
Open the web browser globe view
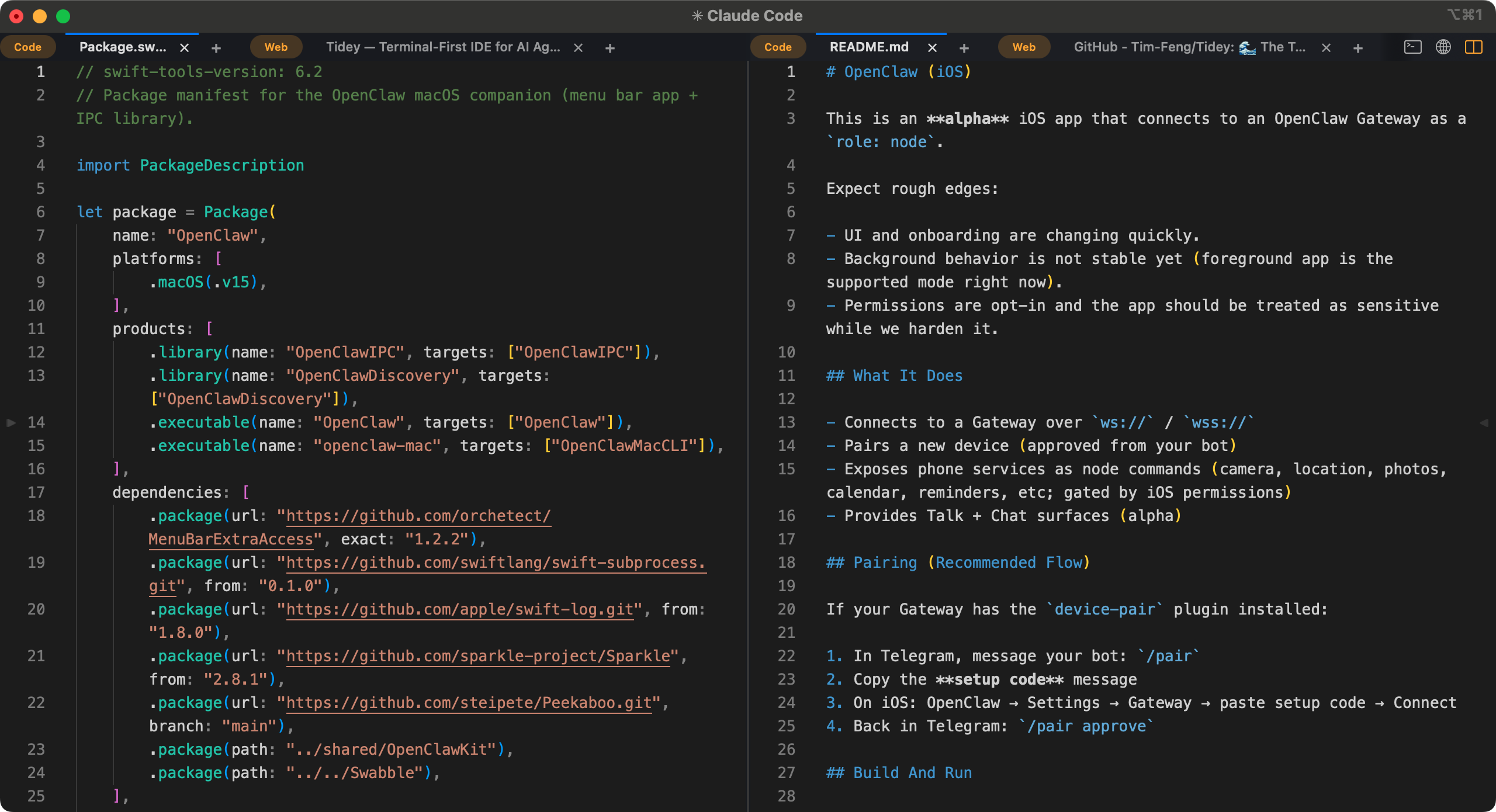pos(1443,47)
